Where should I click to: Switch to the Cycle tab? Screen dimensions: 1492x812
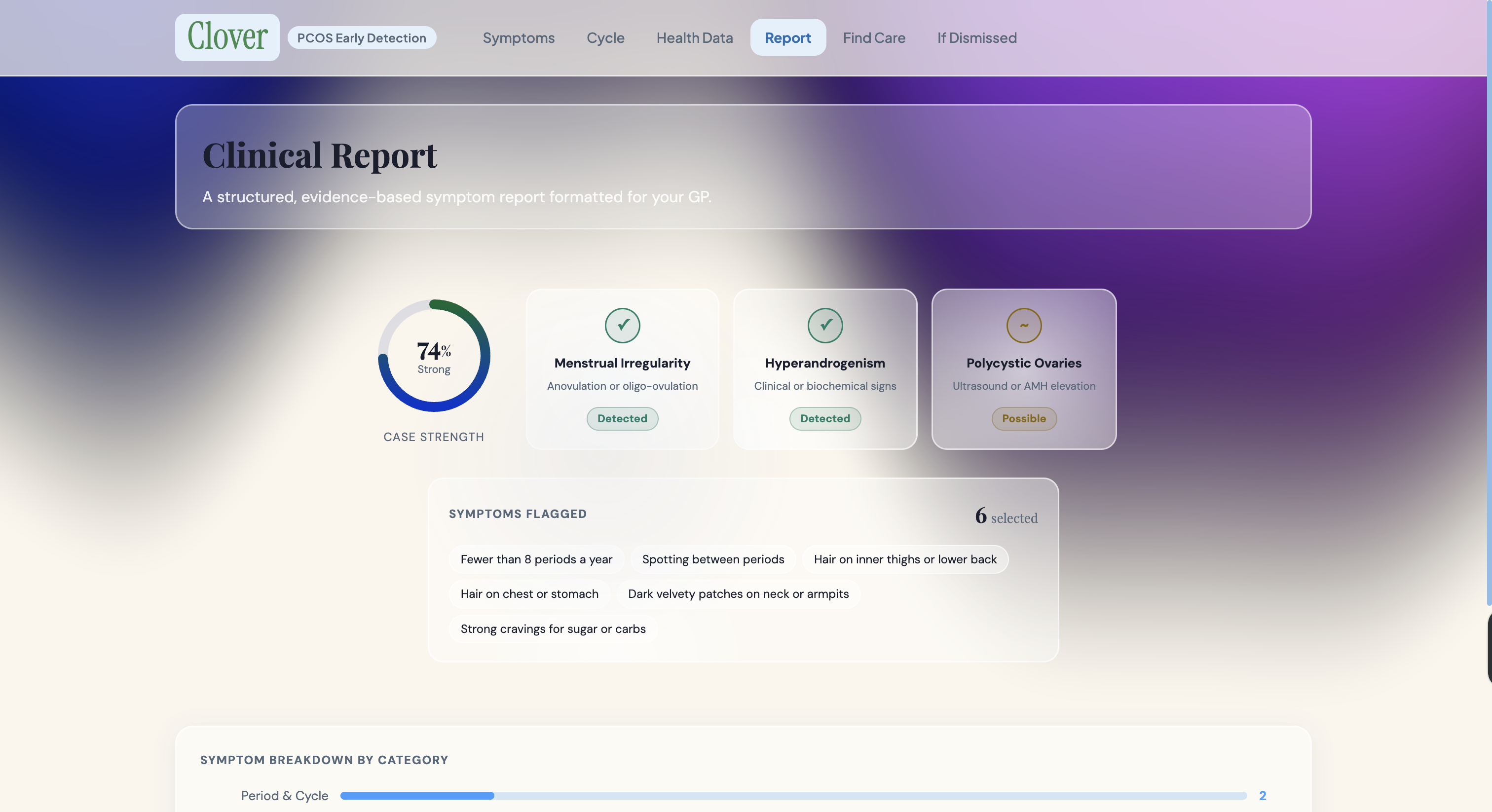click(605, 37)
